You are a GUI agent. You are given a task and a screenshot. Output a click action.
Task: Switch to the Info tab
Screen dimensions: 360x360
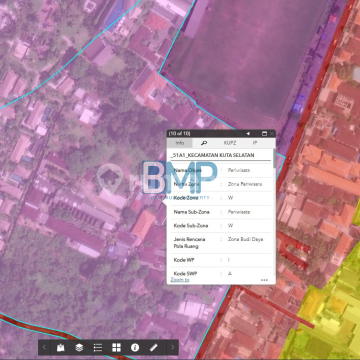click(180, 143)
